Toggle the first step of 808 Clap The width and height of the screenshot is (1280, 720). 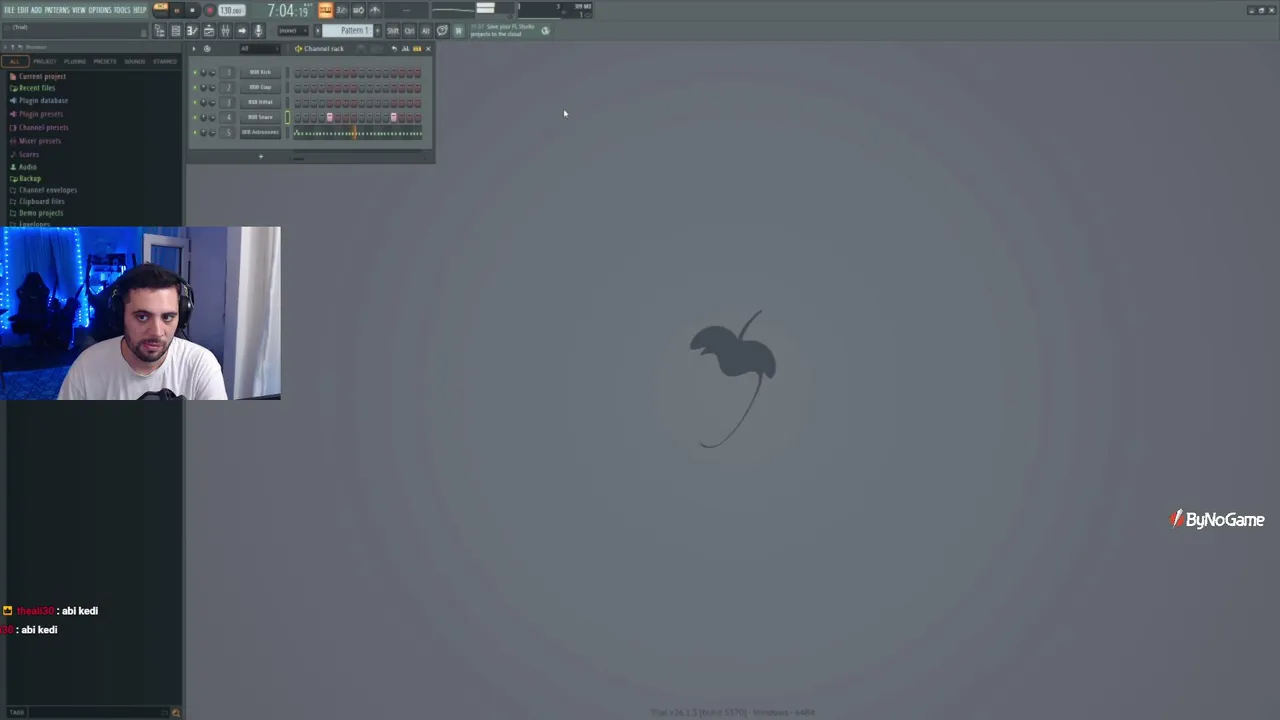298,87
